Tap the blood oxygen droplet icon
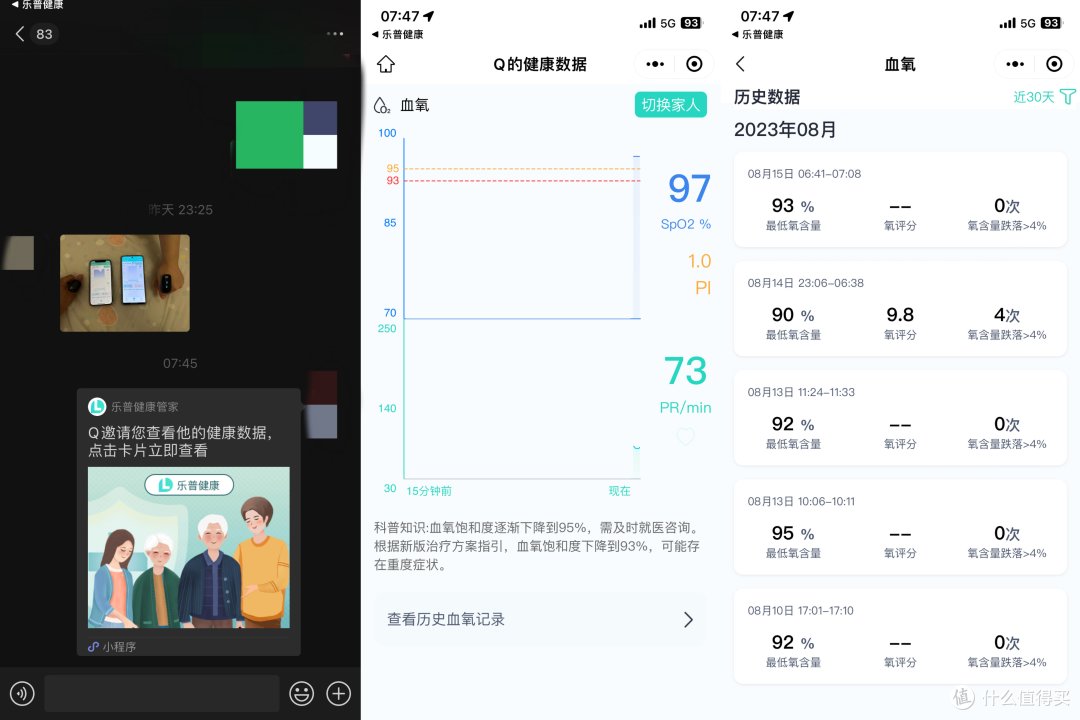Viewport: 1080px width, 720px height. (382, 105)
